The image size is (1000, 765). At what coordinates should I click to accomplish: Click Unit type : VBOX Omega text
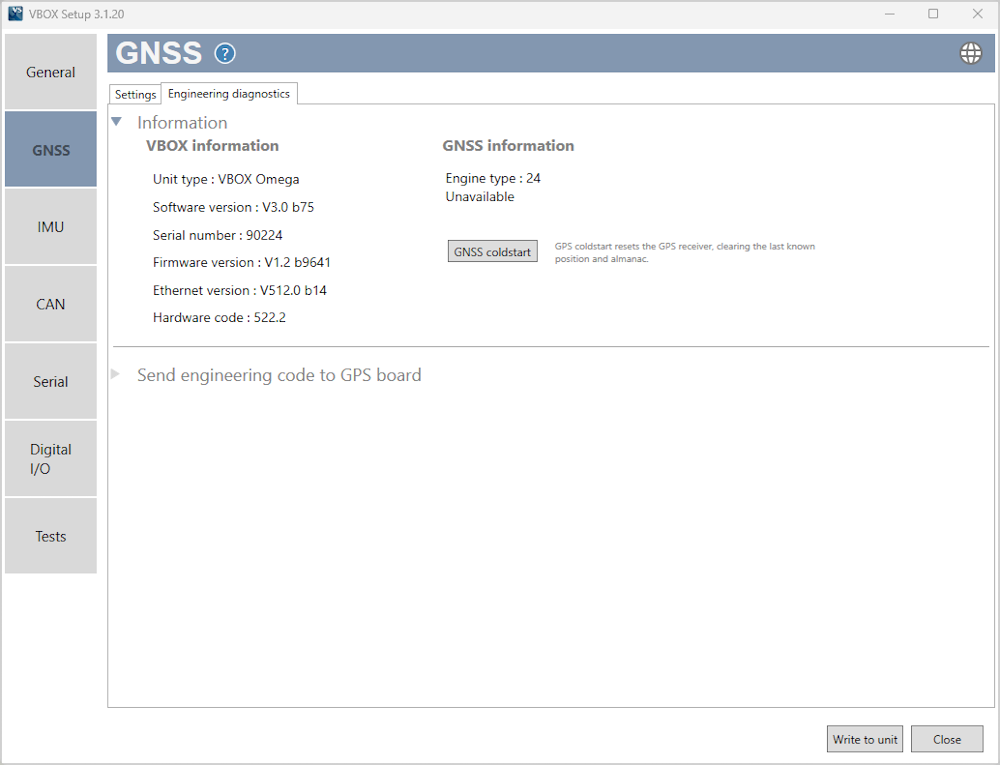click(x=226, y=180)
